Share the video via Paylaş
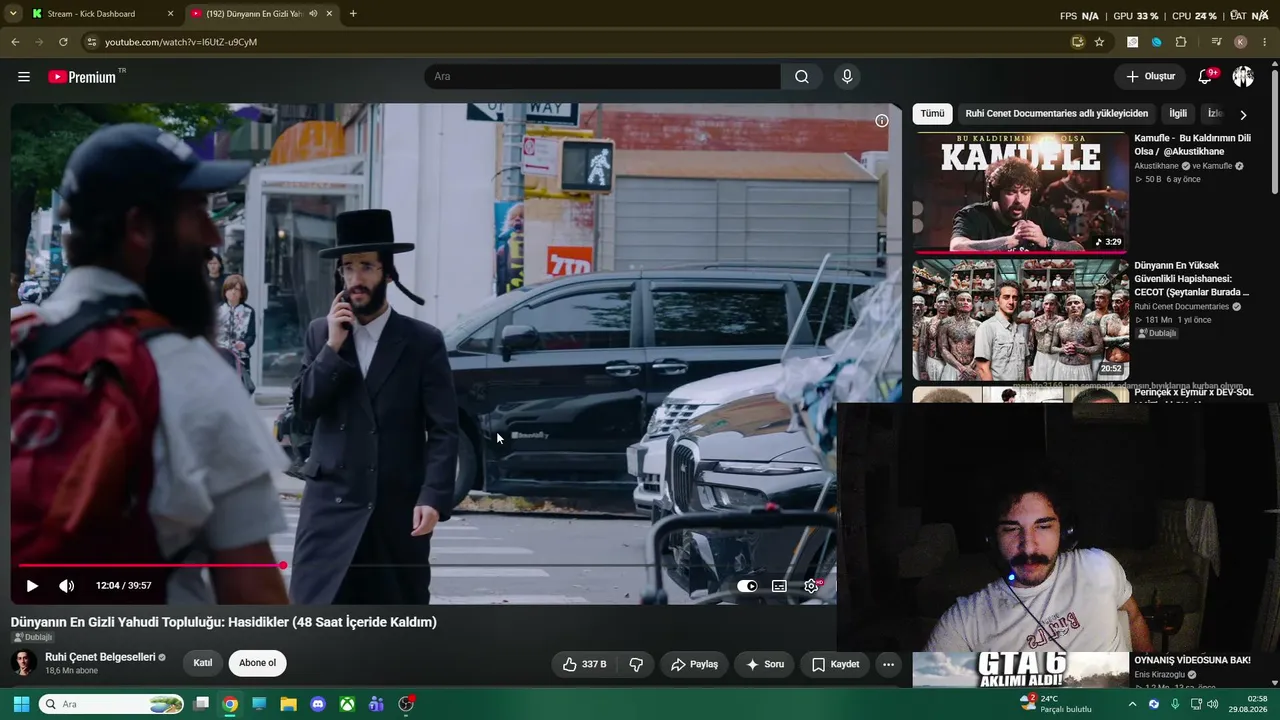Screen dimensions: 1280x720 (694, 664)
